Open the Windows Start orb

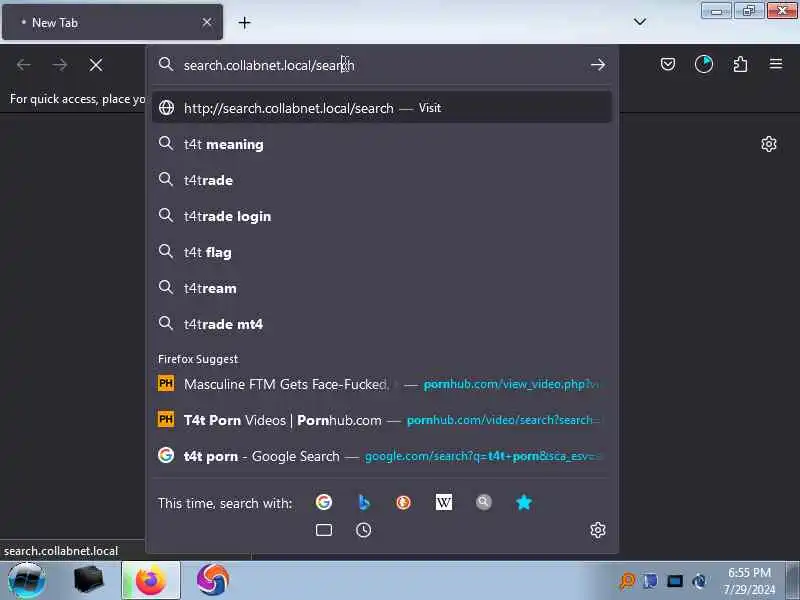tap(27, 581)
